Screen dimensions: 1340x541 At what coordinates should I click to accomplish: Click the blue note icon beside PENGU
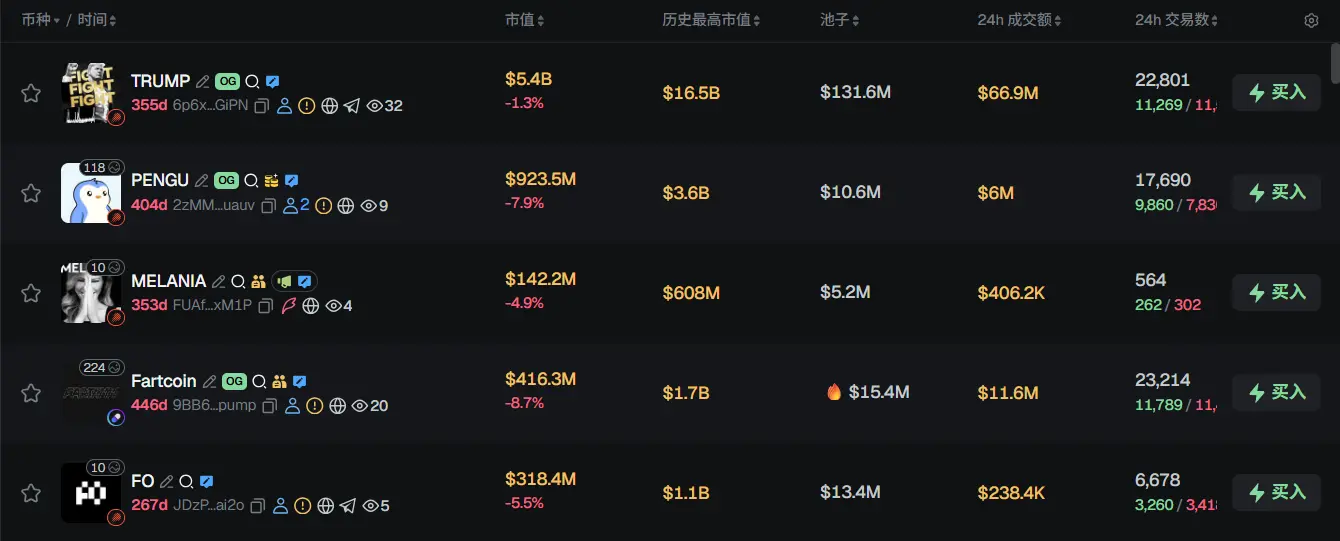coord(291,181)
